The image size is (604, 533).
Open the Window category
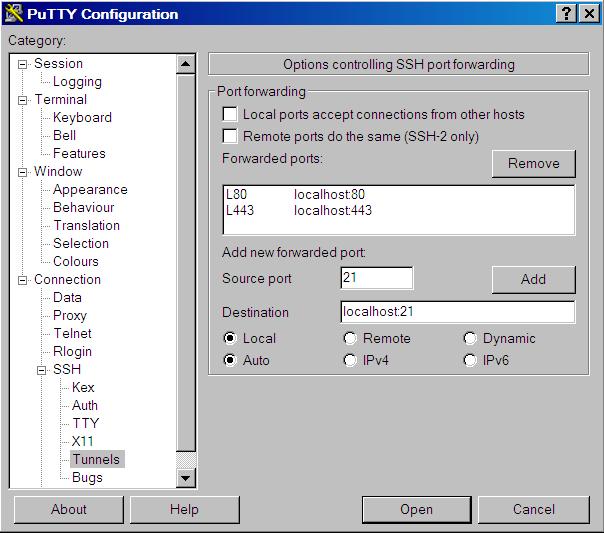tap(58, 171)
